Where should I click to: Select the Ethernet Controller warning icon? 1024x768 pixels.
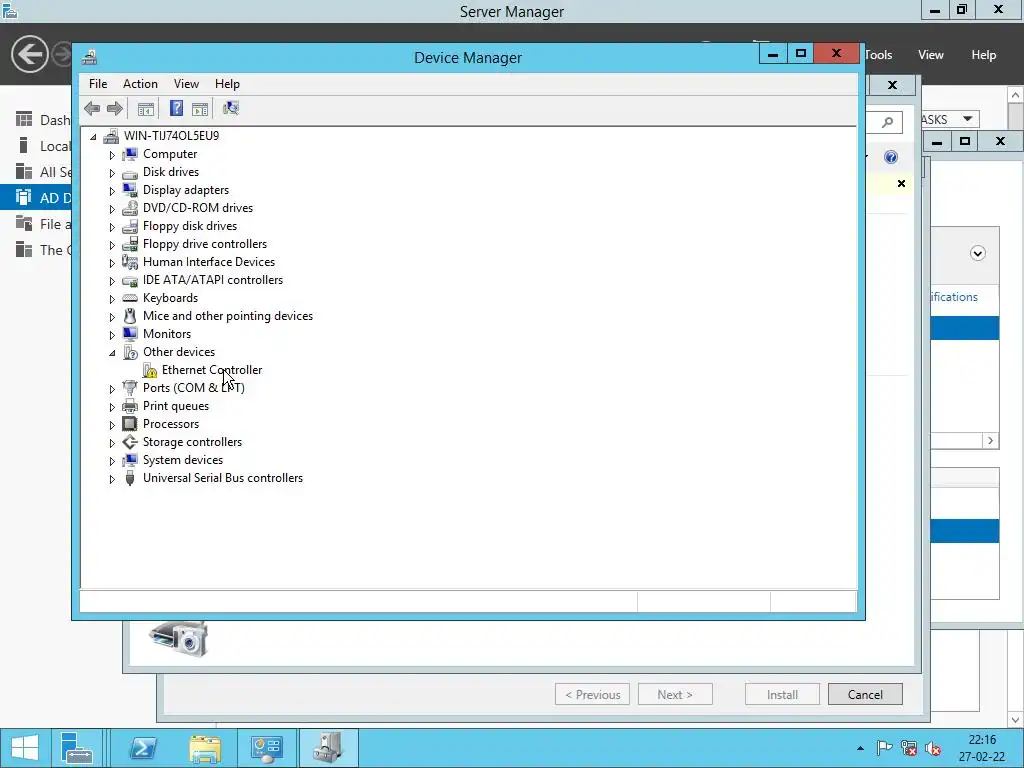(150, 370)
